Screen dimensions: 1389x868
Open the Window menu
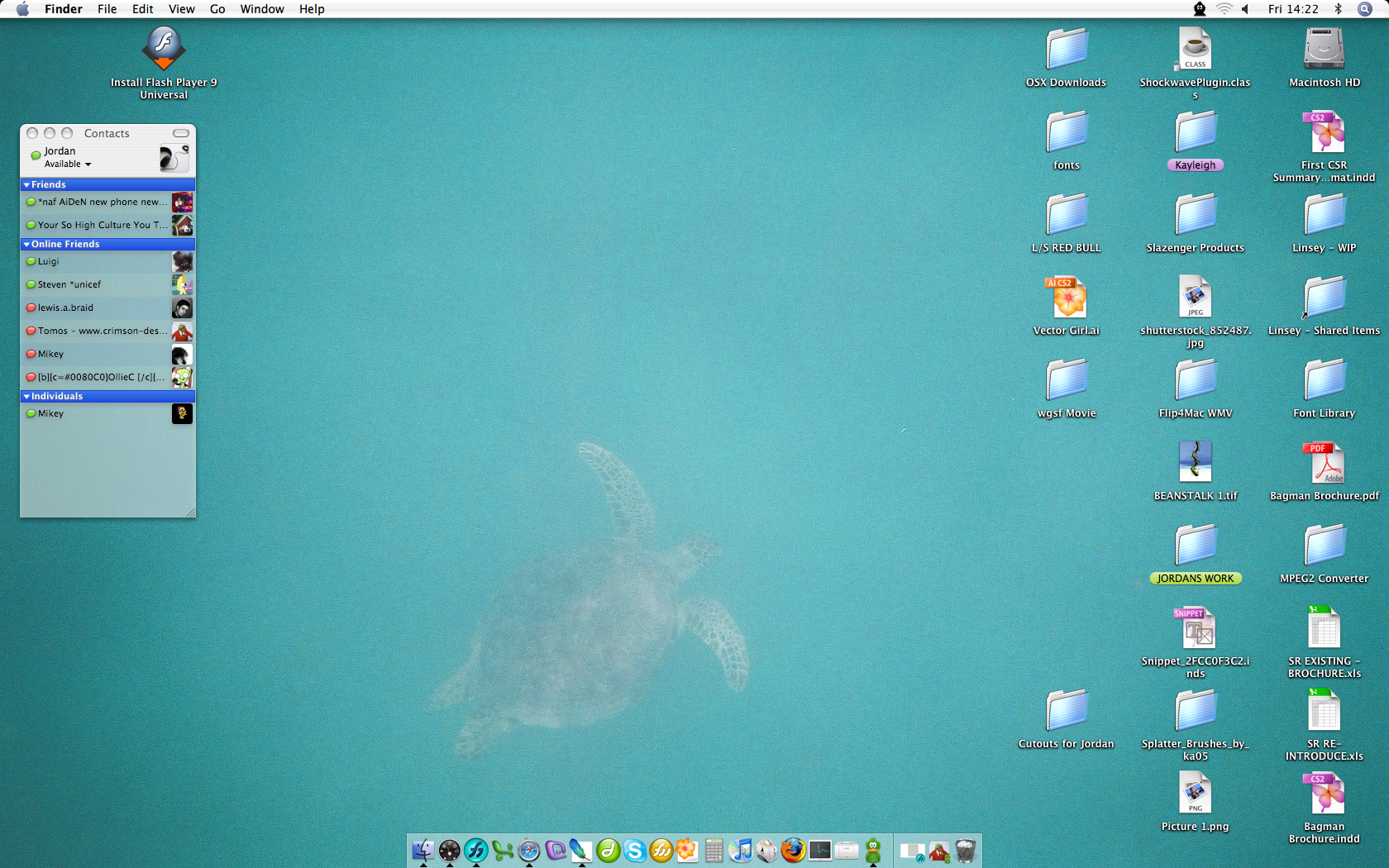[x=262, y=9]
